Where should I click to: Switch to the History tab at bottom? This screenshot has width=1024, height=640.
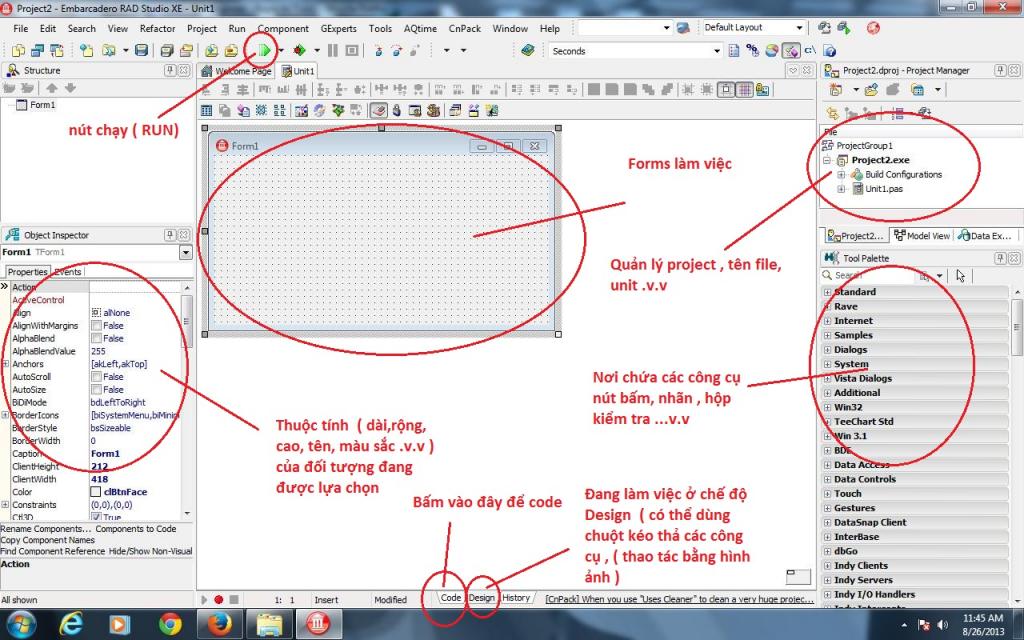click(516, 598)
